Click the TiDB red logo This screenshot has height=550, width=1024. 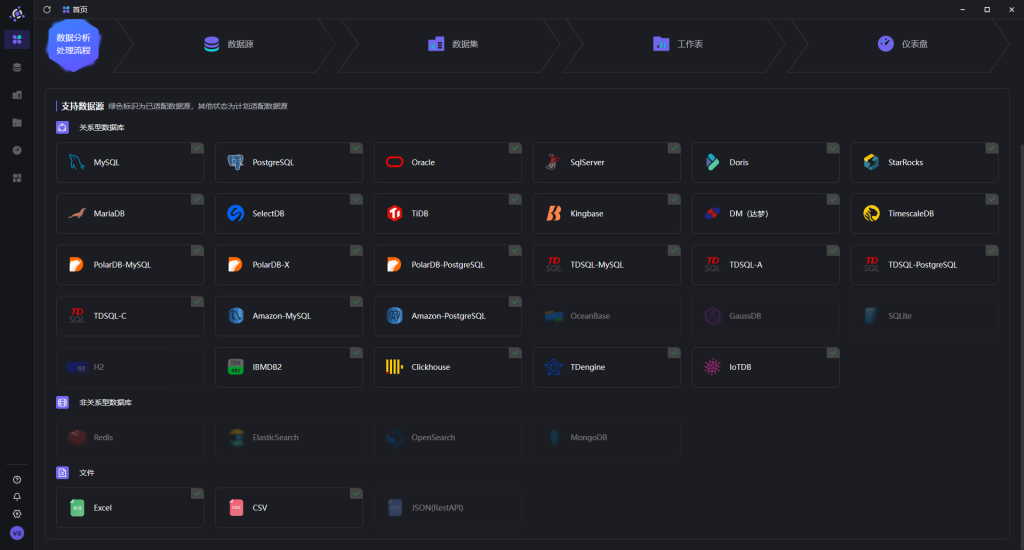[394, 213]
